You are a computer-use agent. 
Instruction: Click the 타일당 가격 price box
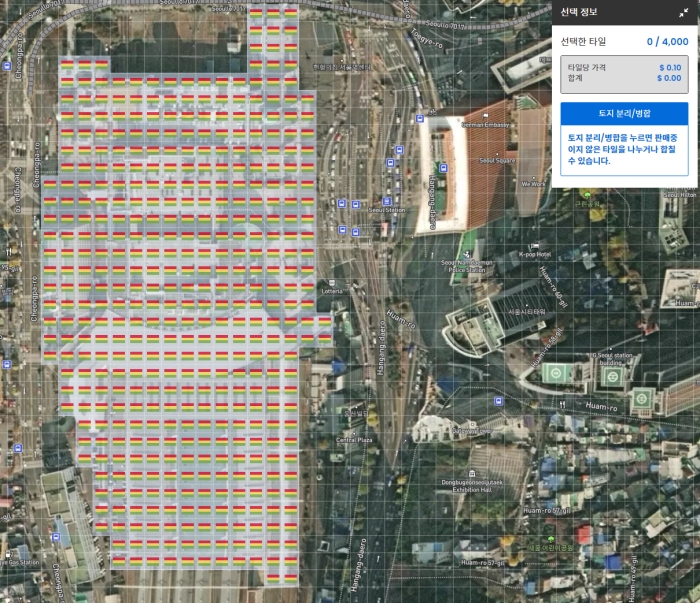624,73
